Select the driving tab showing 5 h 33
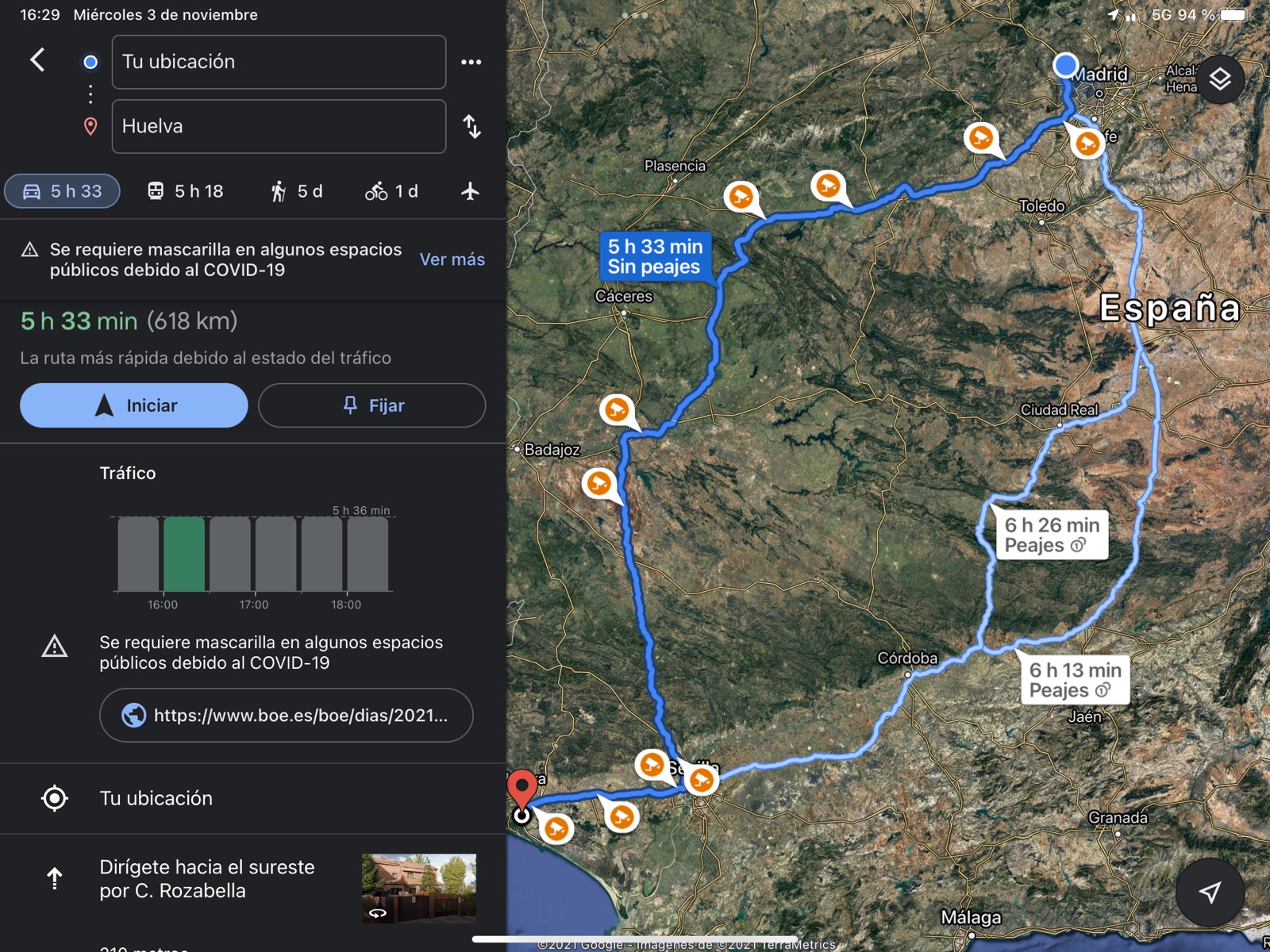Screen dimensions: 1270x952 pos(63,191)
